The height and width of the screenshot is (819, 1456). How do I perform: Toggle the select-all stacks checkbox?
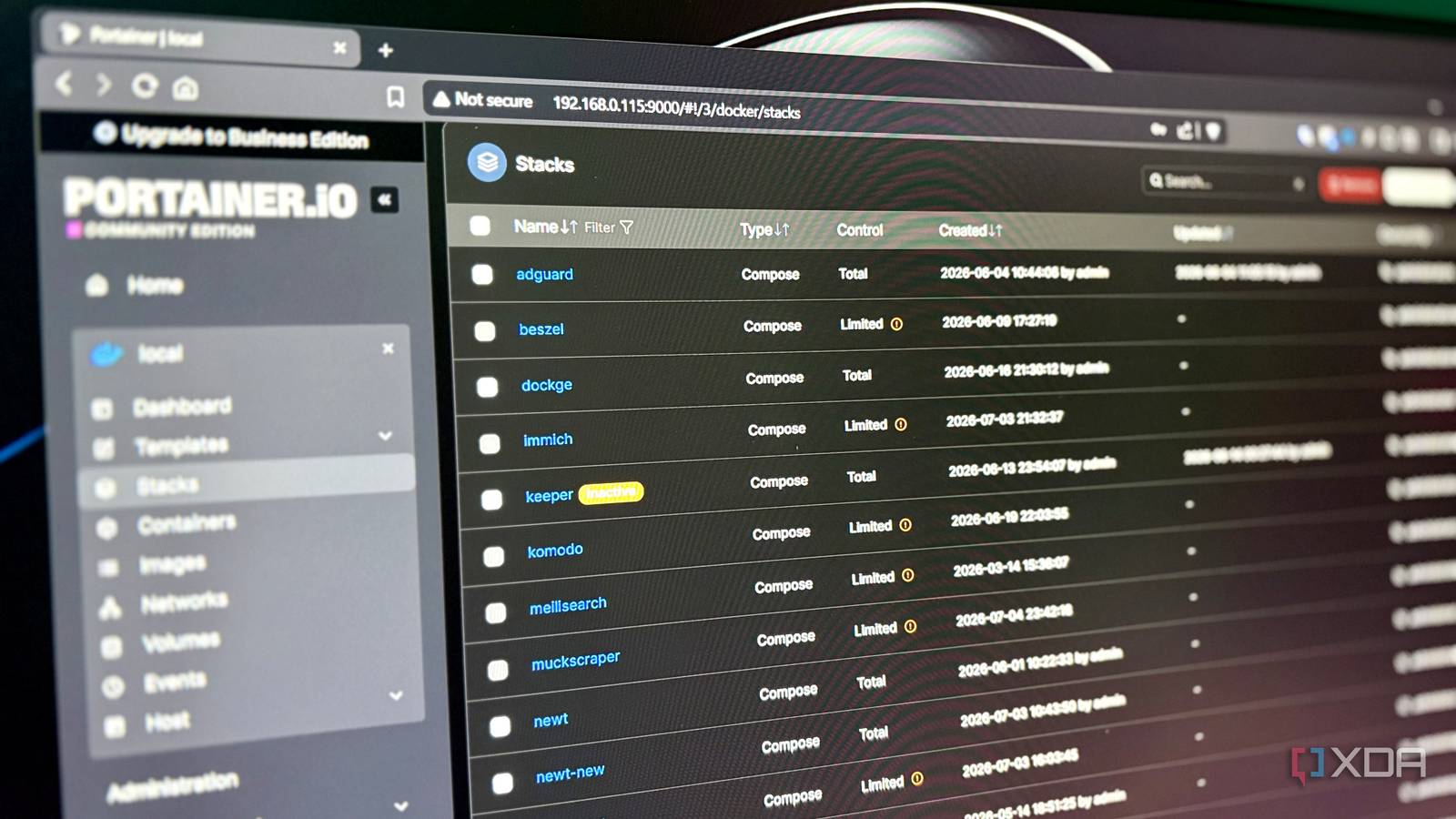click(480, 226)
